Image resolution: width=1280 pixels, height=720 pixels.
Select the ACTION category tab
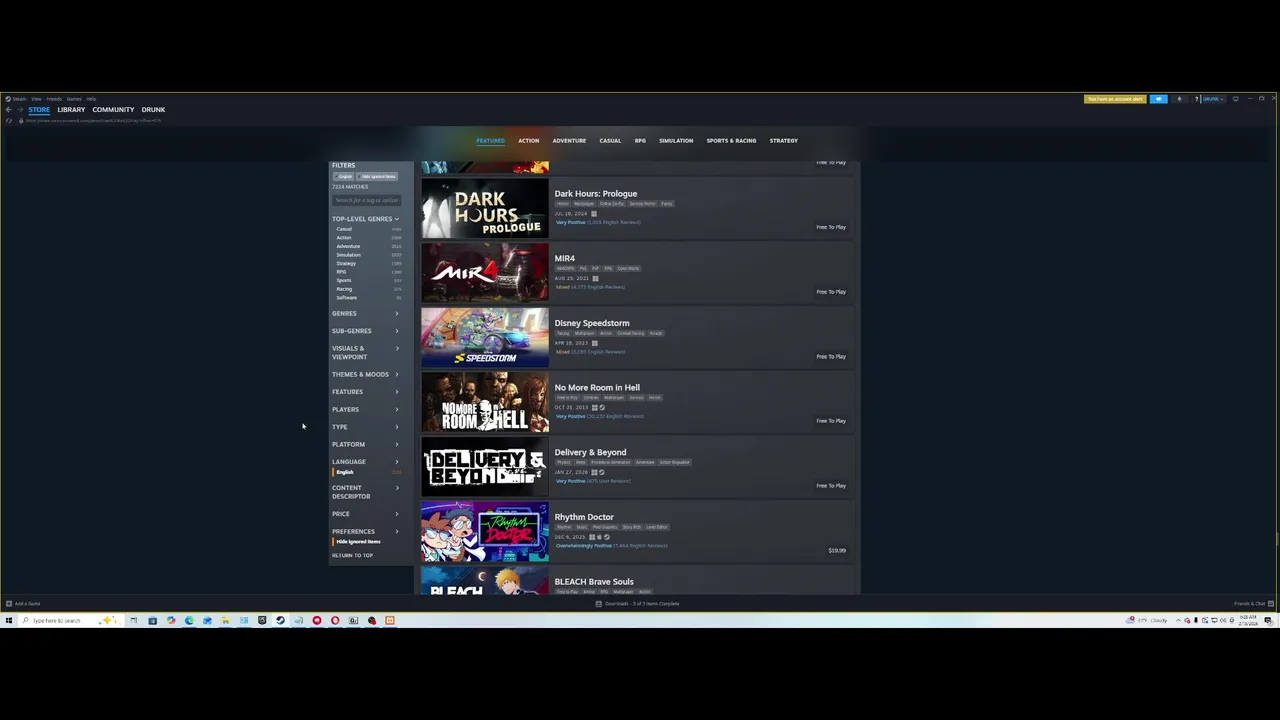tap(528, 141)
